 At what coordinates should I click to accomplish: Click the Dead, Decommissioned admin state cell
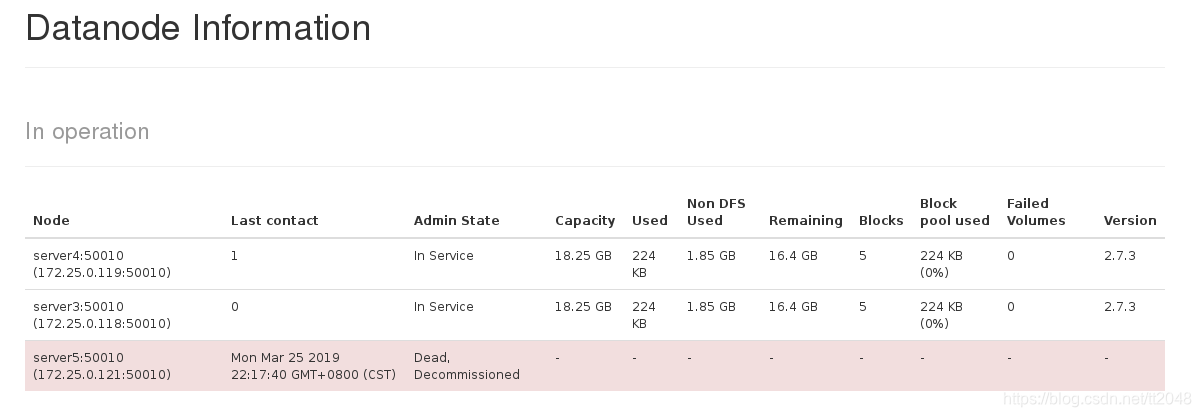[466, 366]
